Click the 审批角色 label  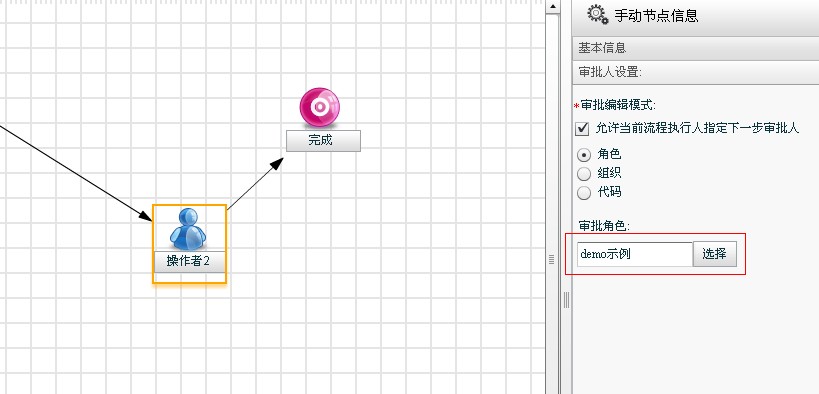point(604,225)
